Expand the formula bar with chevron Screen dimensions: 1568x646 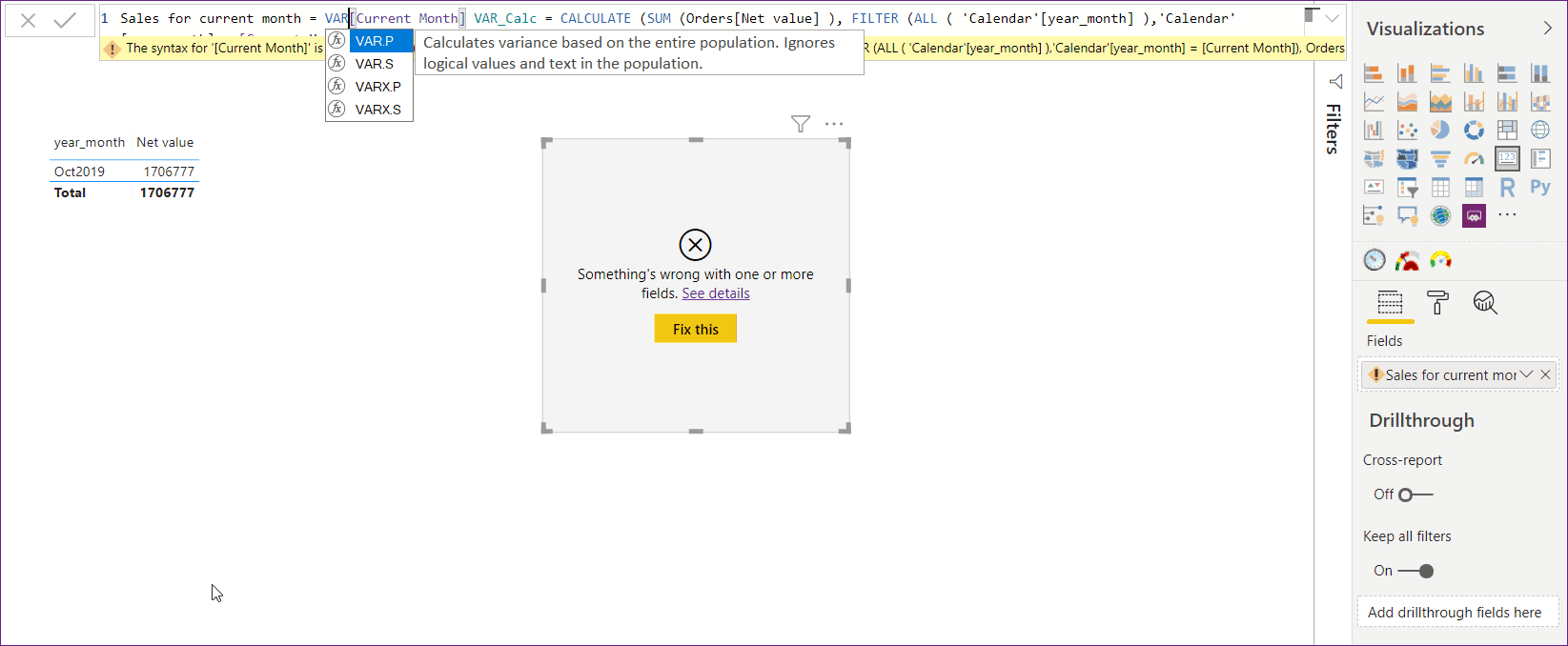(x=1332, y=19)
